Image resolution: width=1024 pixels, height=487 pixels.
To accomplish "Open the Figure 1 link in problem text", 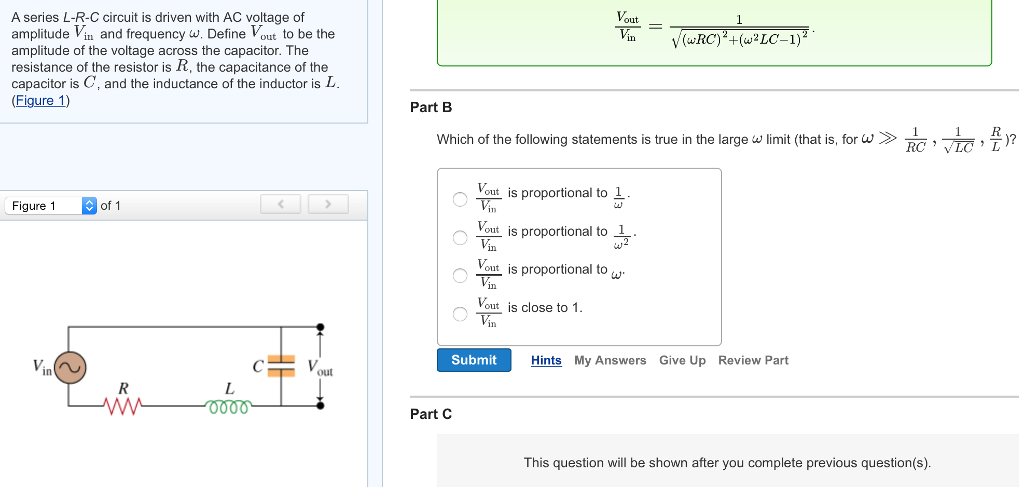I will (x=40, y=100).
